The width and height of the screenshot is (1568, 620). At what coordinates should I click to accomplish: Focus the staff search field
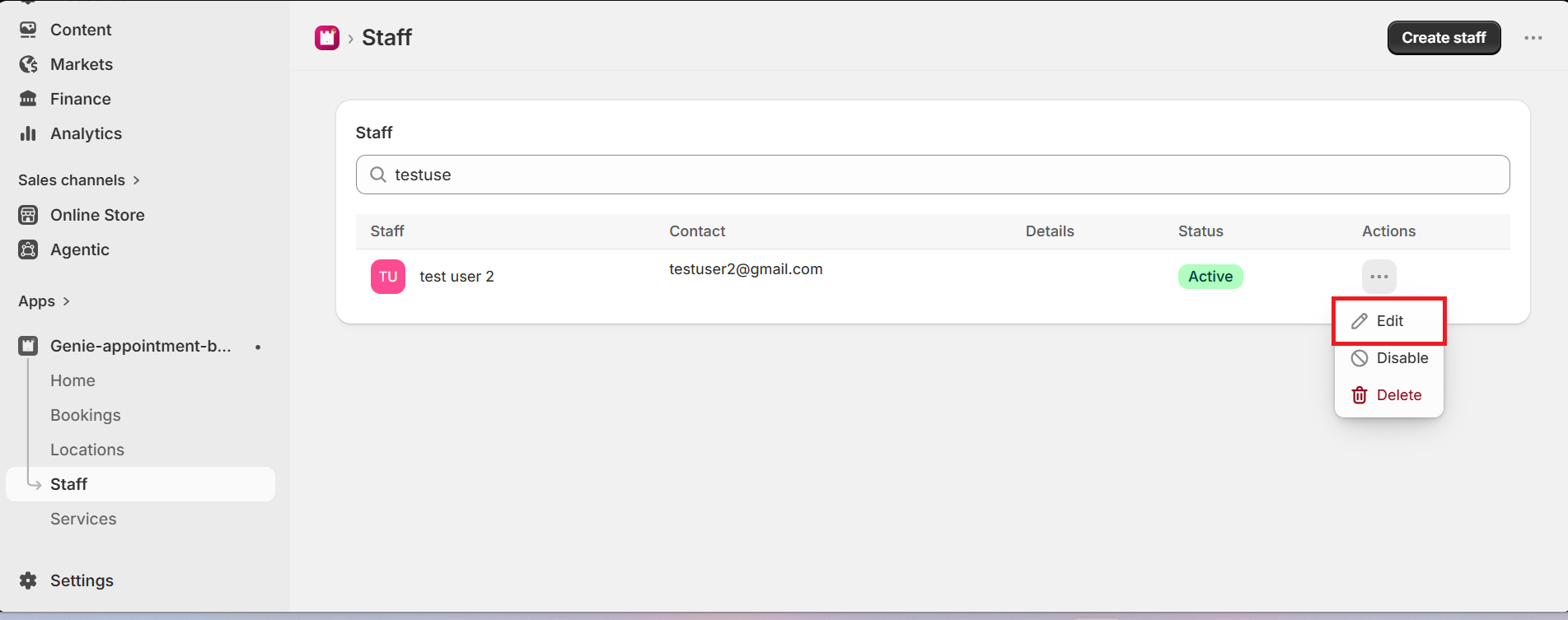[x=933, y=175]
